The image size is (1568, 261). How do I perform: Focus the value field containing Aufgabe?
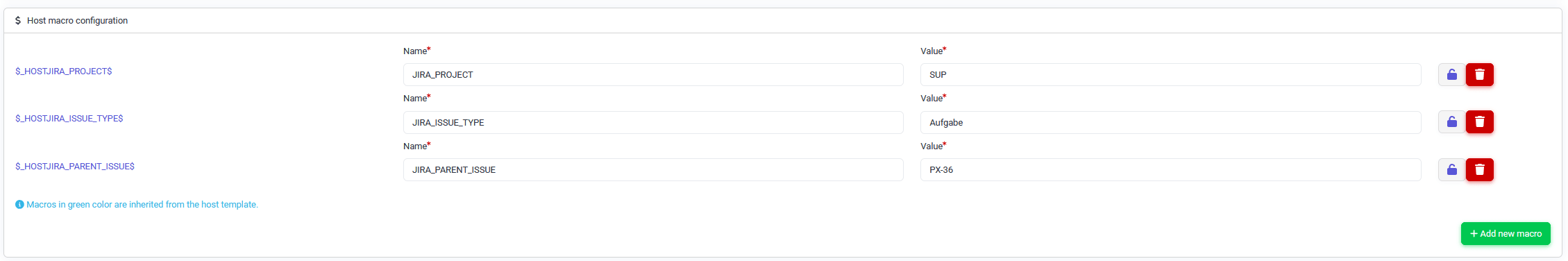[x=1171, y=122]
